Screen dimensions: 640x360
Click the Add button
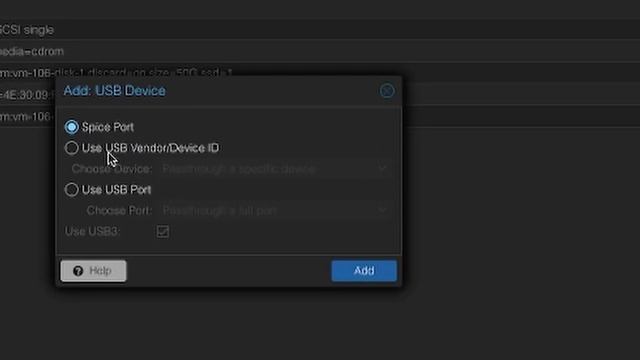coord(364,271)
